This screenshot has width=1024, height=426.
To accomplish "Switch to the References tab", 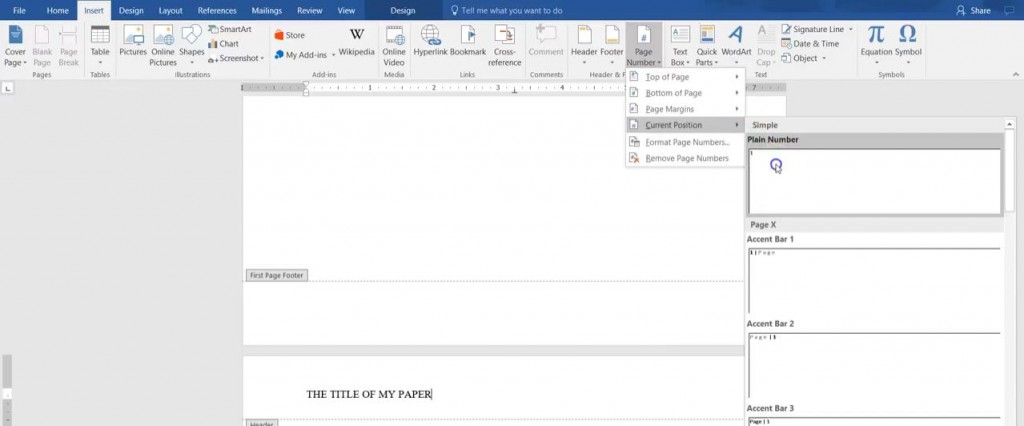I will coord(217,10).
